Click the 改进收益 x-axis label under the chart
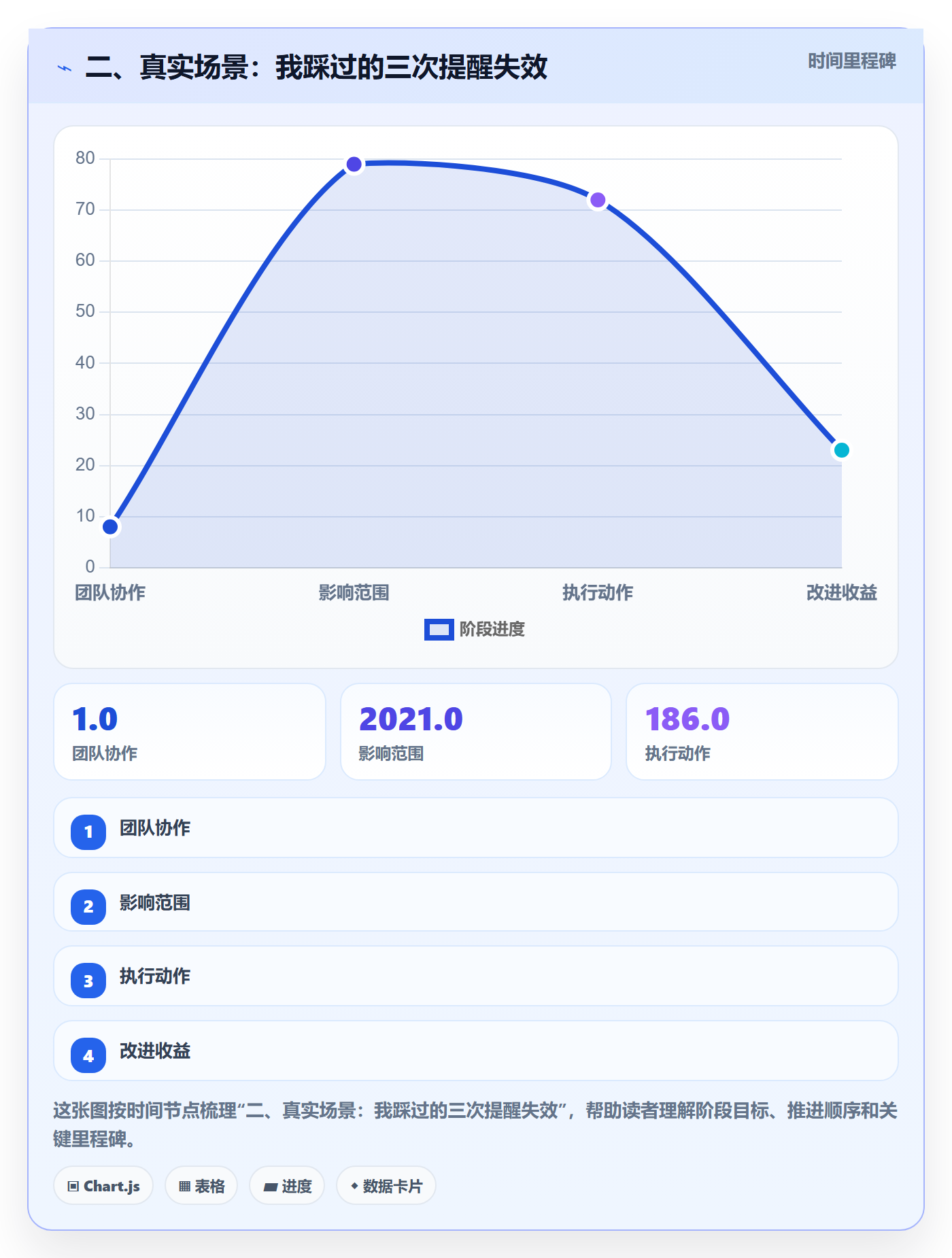Image resolution: width=952 pixels, height=1258 pixels. click(841, 593)
